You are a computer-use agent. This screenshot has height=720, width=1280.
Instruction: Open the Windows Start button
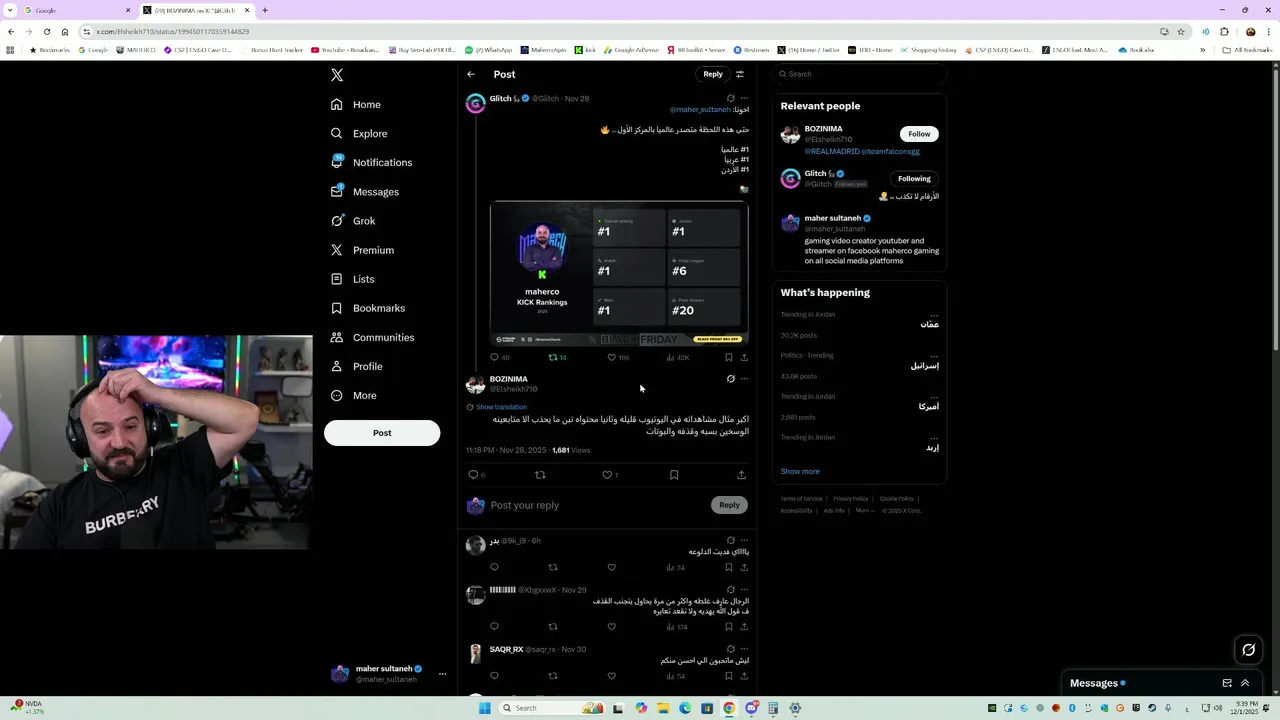pyautogui.click(x=485, y=708)
